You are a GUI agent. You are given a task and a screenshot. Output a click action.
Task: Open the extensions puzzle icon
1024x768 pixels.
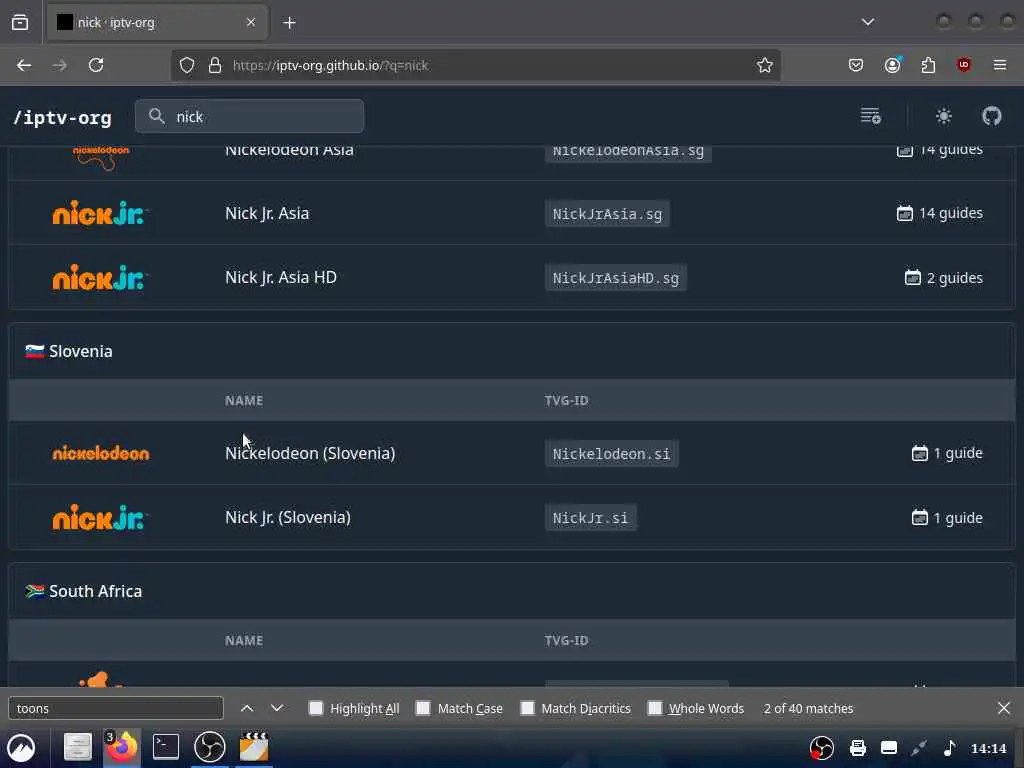[928, 65]
